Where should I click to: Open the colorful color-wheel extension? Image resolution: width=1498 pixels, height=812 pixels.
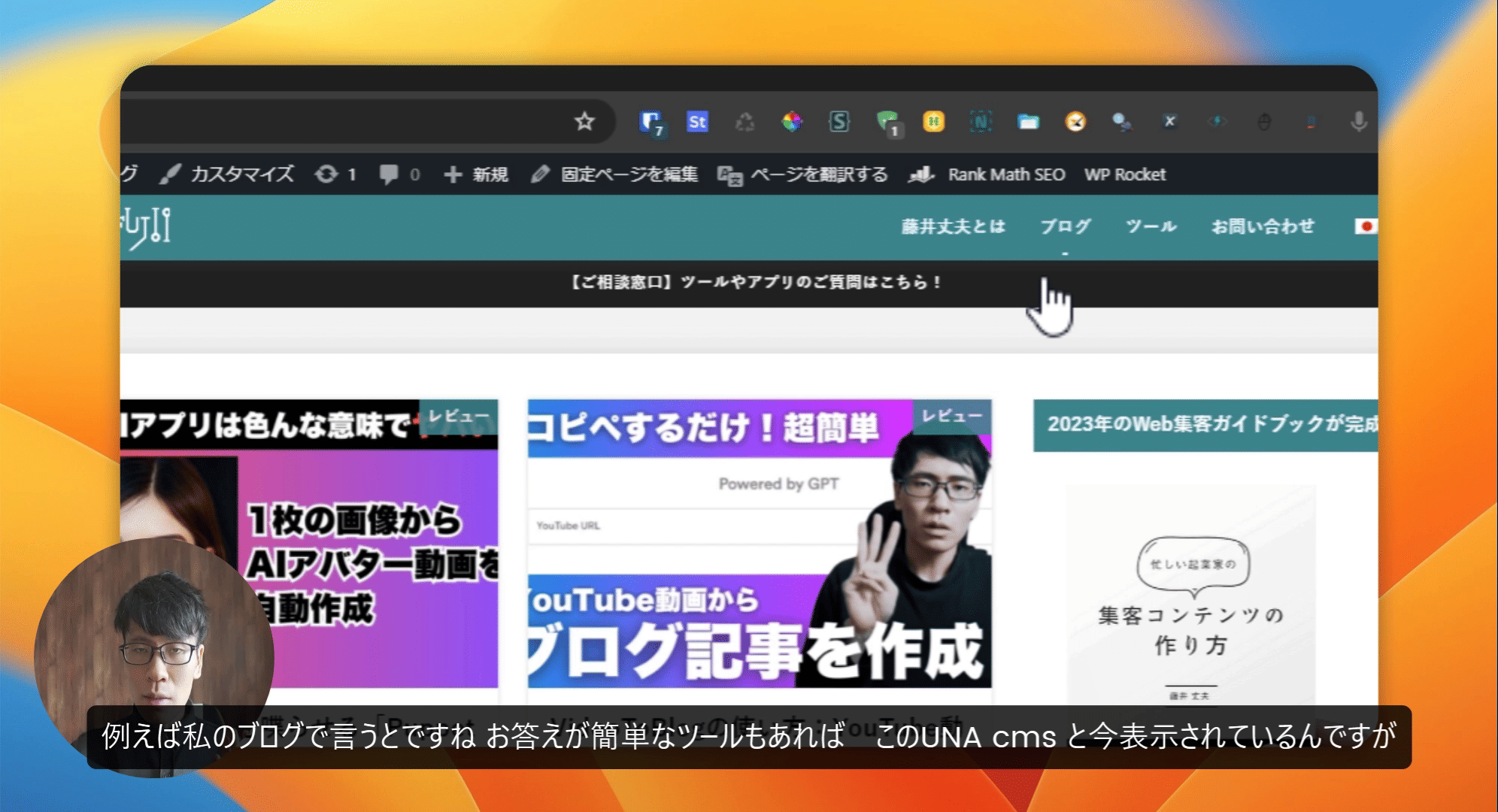tap(792, 122)
